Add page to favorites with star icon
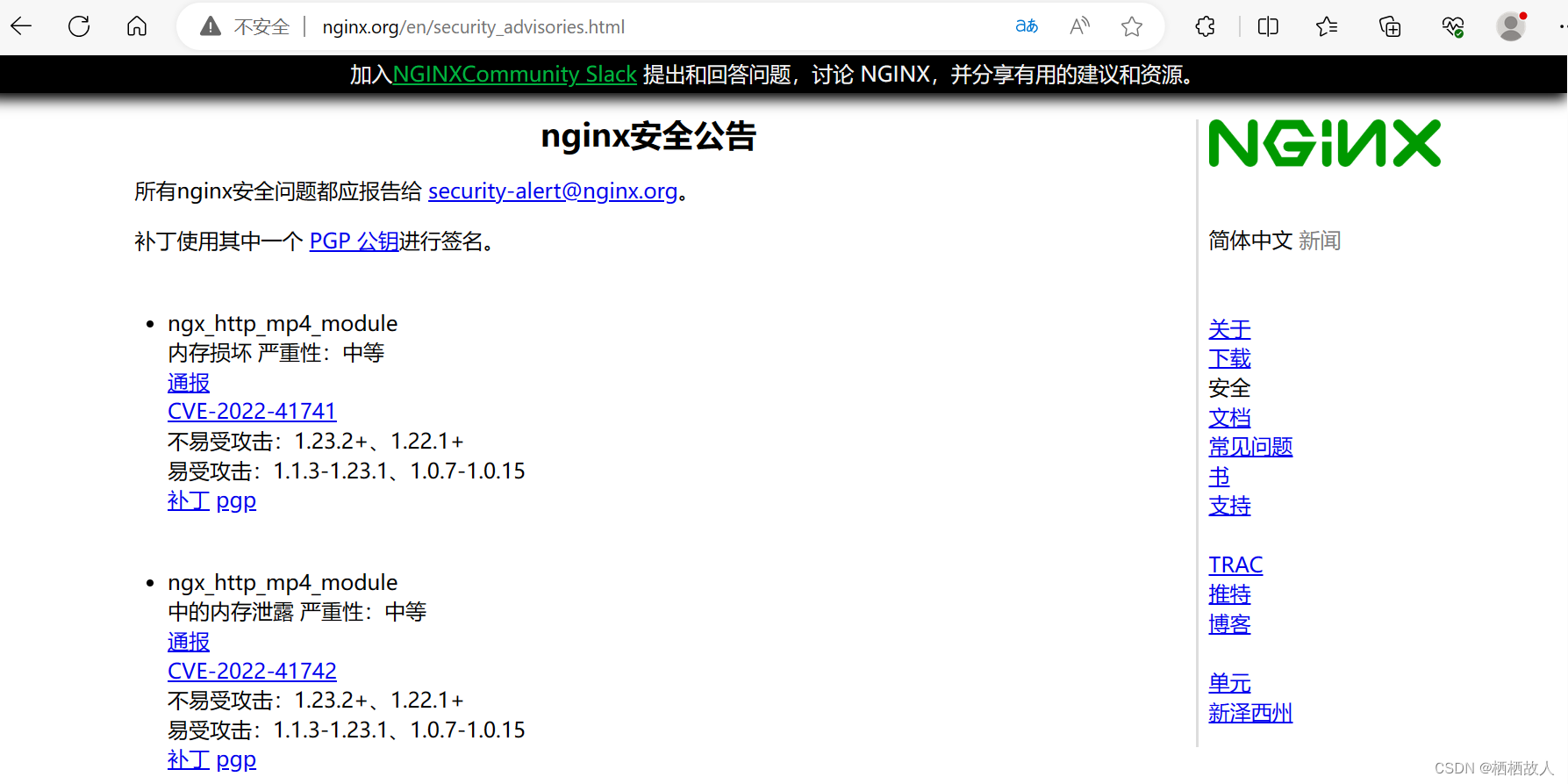1568x784 pixels. point(1132,26)
